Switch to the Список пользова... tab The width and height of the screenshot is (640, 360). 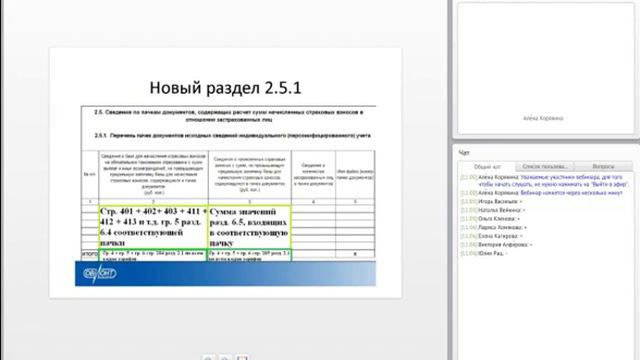pos(544,167)
